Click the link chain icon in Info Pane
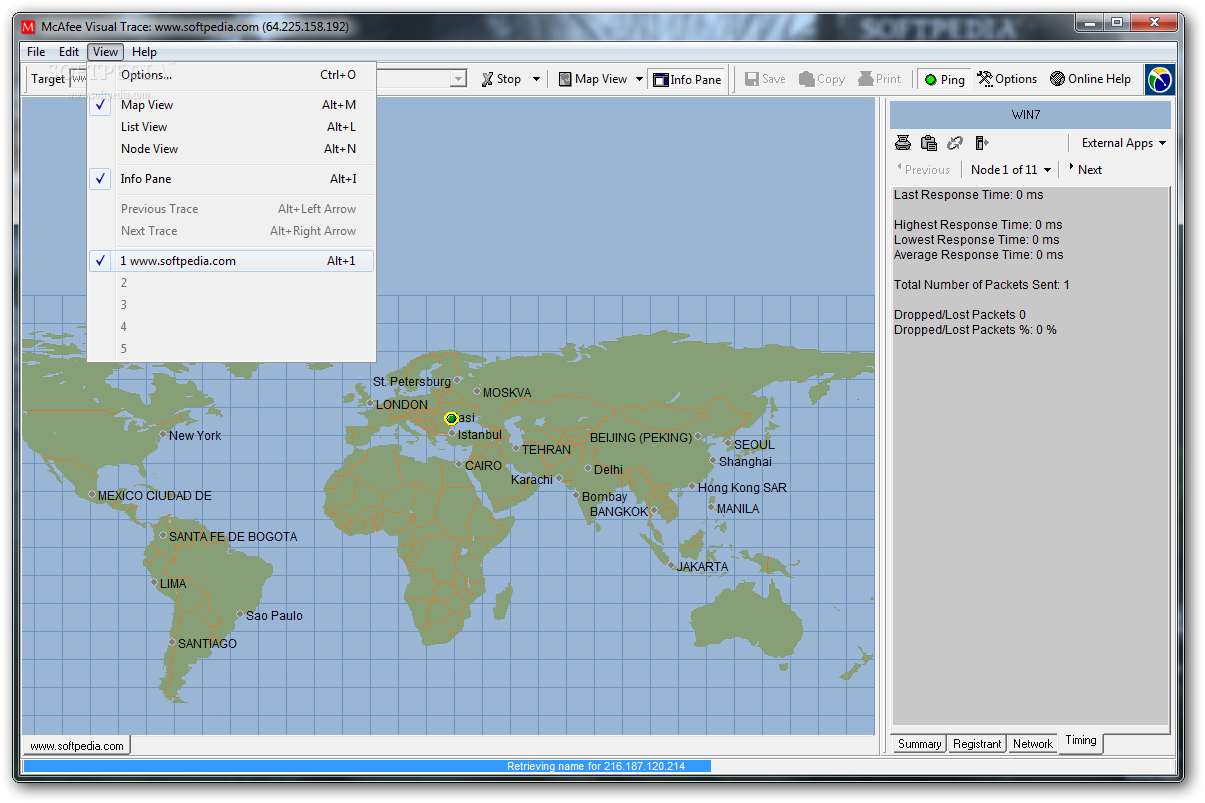Image resolution: width=1205 pixels, height=803 pixels. point(955,143)
